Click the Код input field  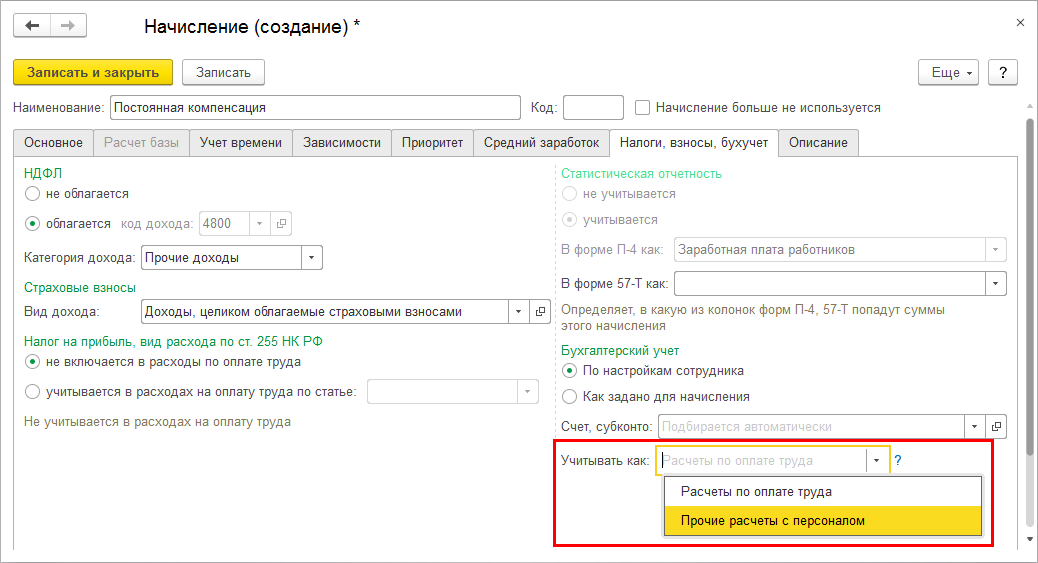point(593,107)
